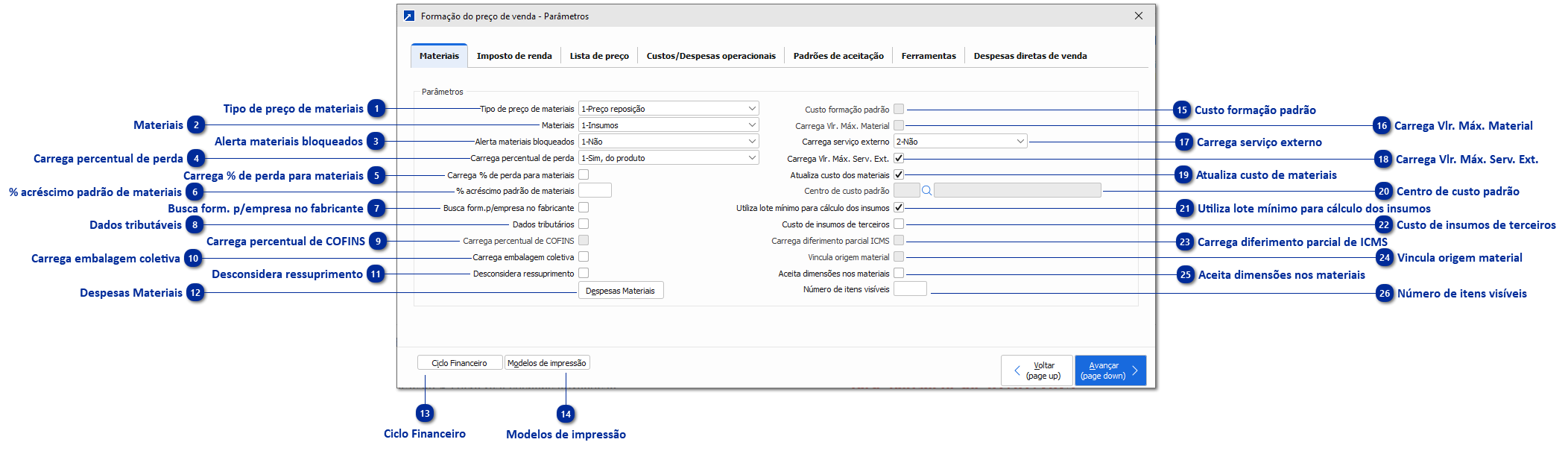Expand the Carrega serviço externo combo box
Viewport: 1568px width, 454px height.
tap(960, 142)
